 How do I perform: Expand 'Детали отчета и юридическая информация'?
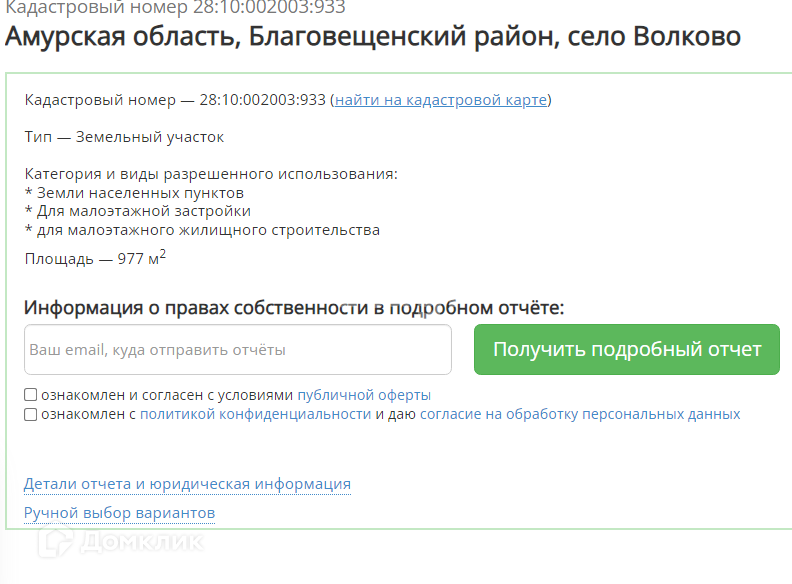pyautogui.click(x=187, y=484)
